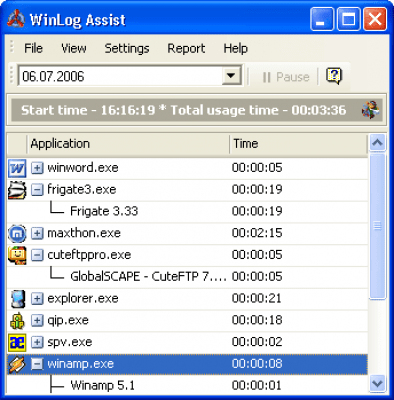Click the cuteftppro.exe icon
This screenshot has width=394, height=400.
click(17, 255)
